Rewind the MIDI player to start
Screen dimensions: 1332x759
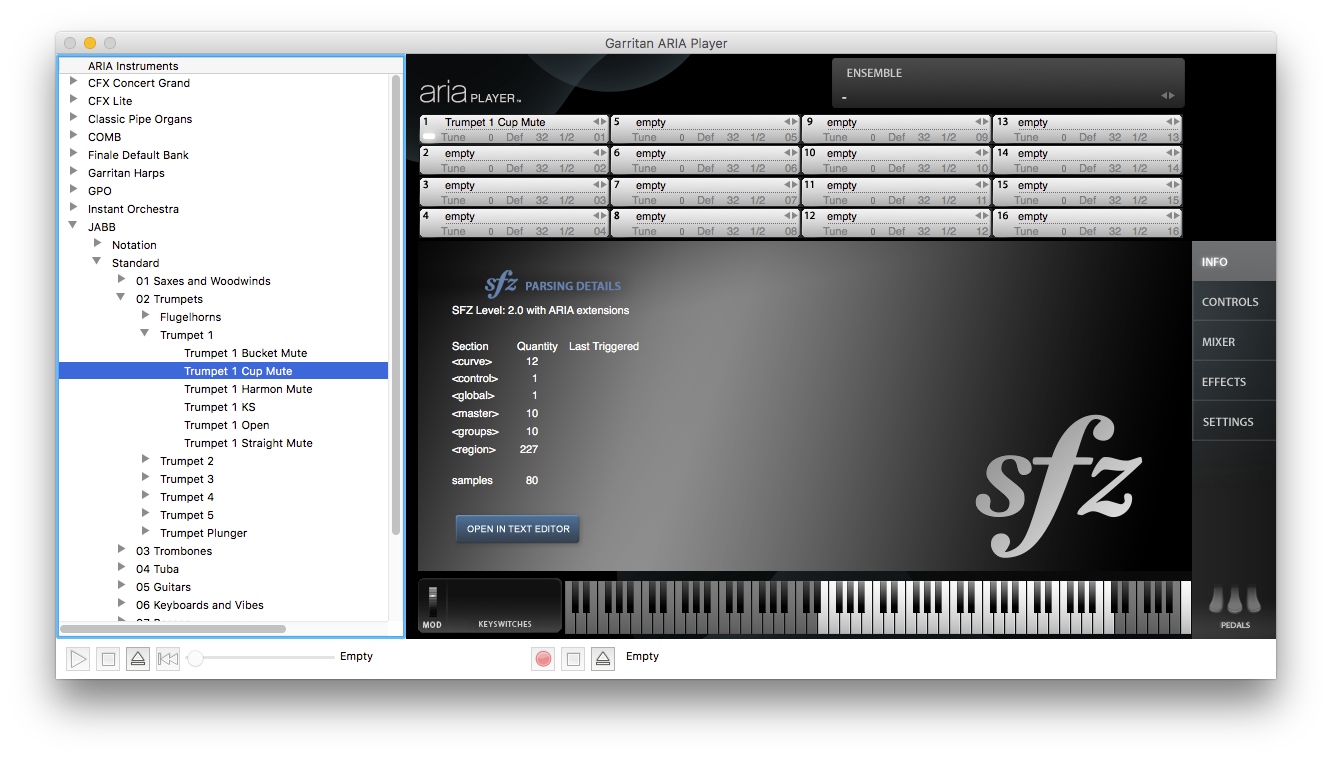tap(168, 659)
